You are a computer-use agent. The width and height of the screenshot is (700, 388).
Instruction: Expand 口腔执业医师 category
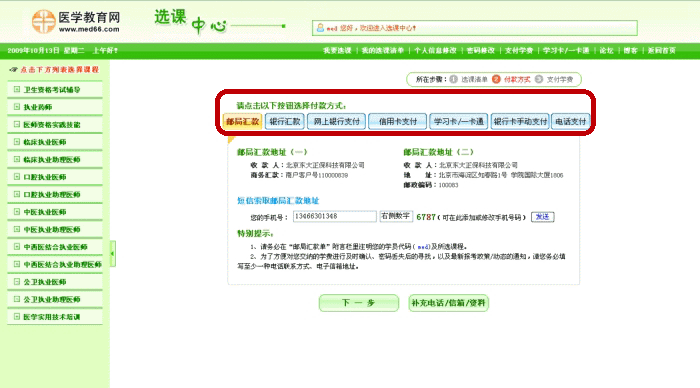17,176
